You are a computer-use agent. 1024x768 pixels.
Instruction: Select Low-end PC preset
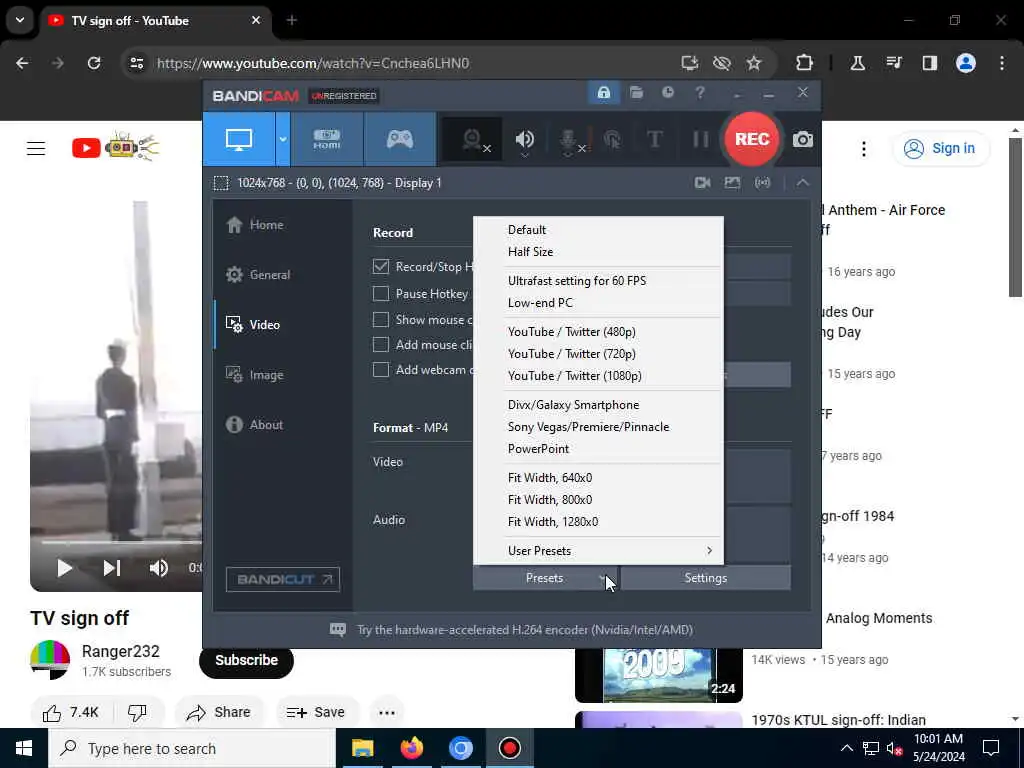(x=599, y=303)
